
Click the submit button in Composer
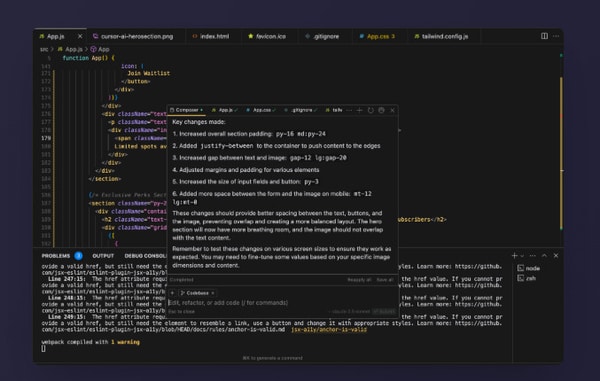pyautogui.click(x=384, y=312)
